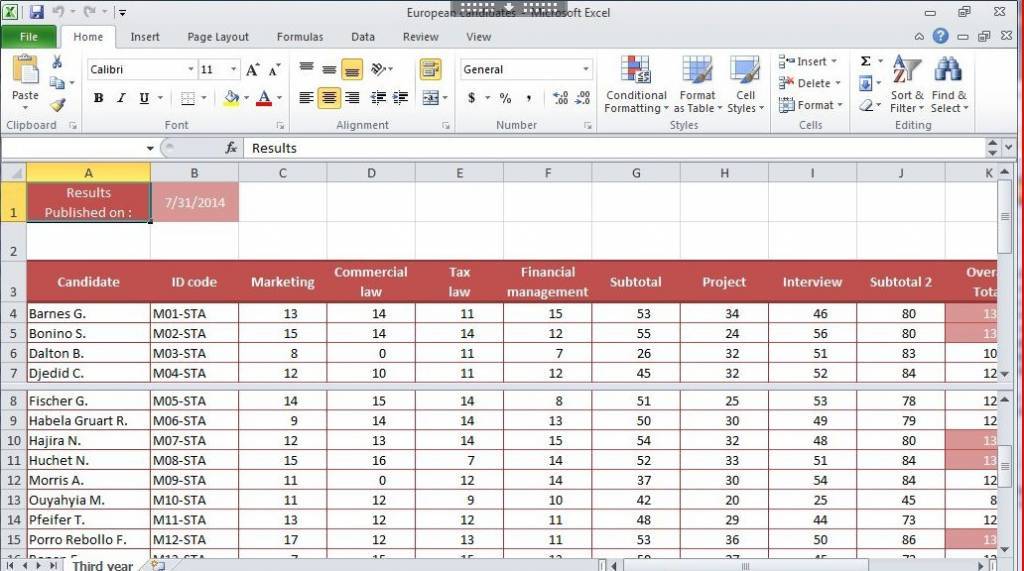Toggle Wrap Text in Alignment group
The width and height of the screenshot is (1024, 571).
click(430, 70)
